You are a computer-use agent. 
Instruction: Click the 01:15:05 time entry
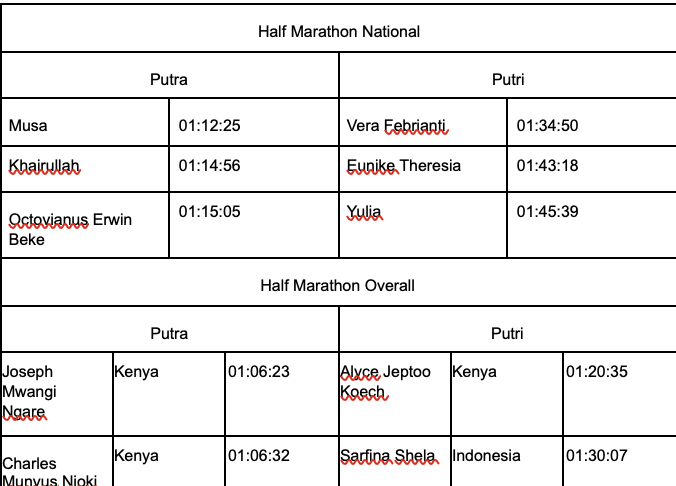tap(210, 212)
